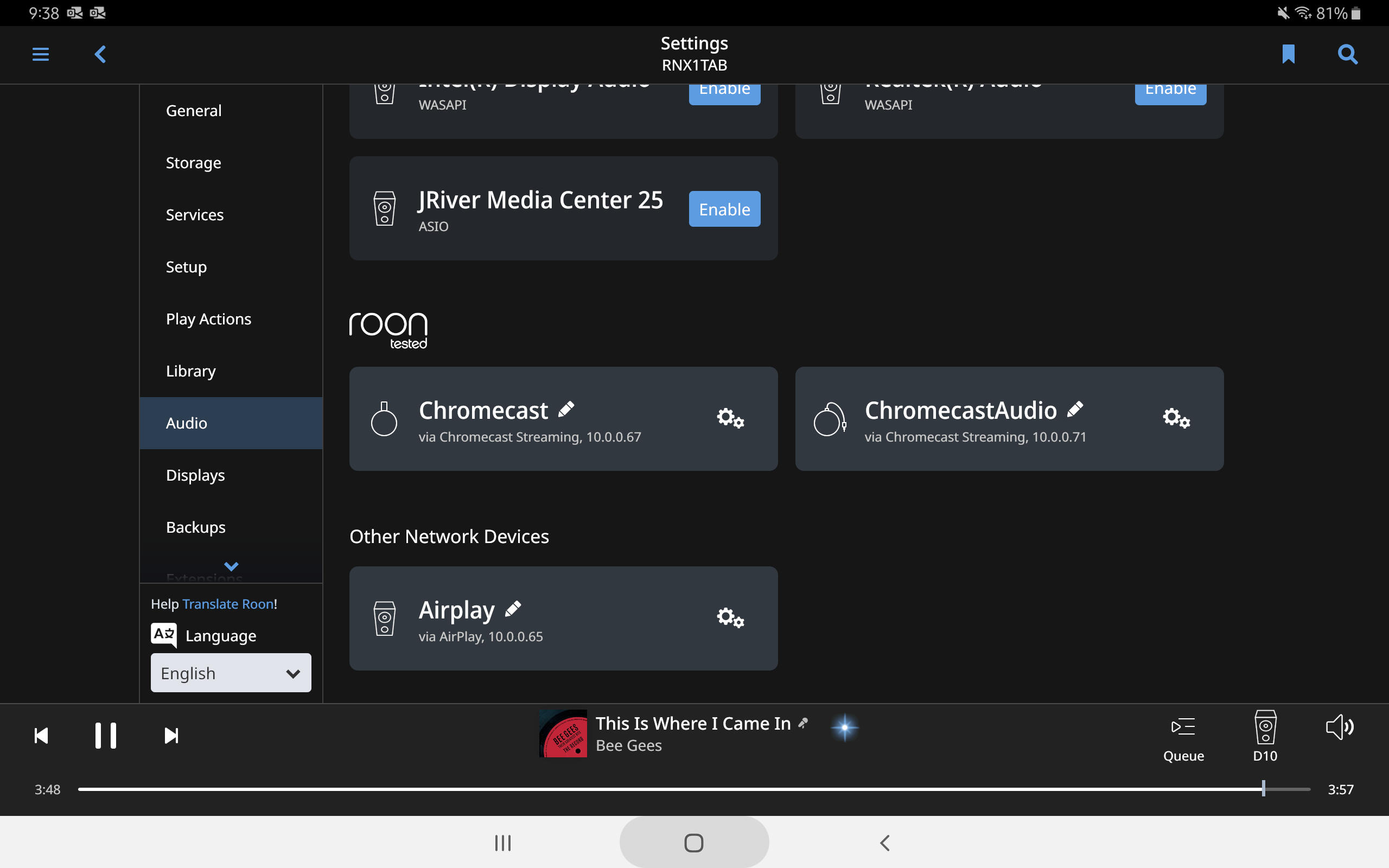Expand the settings list with the down chevron
This screenshot has height=868, width=1389.
click(231, 566)
